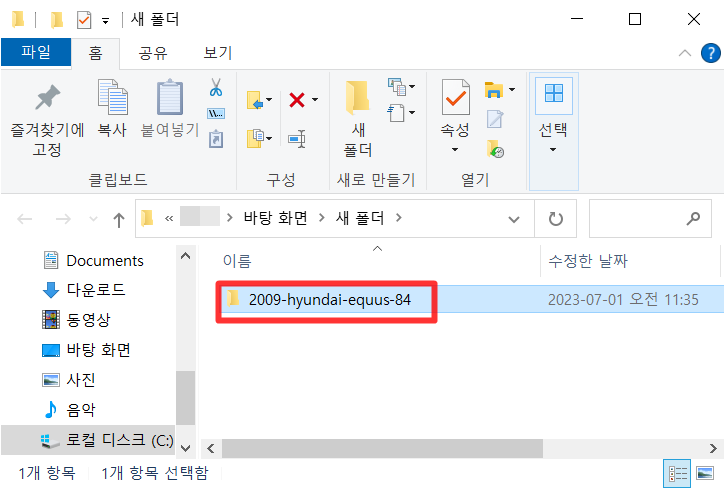Expand the chevron after 새 폴더 in the address bar
725x489 pixels.
399,218
